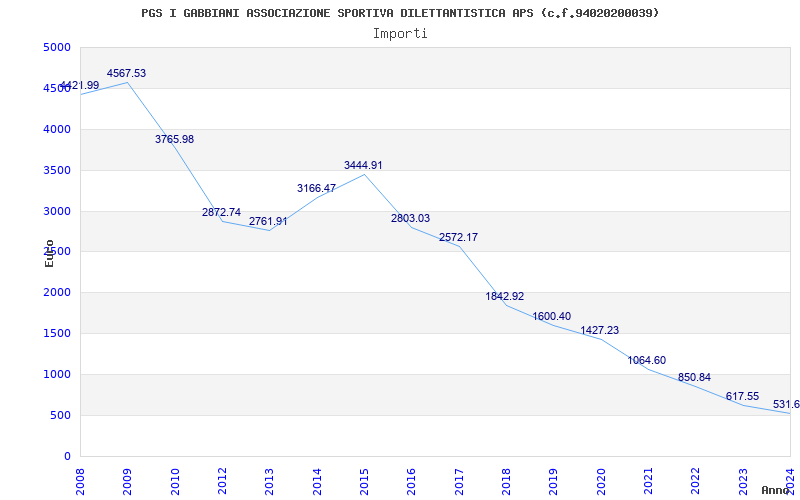Click the 1500 y-axis label
The image size is (800, 500).
[57, 334]
